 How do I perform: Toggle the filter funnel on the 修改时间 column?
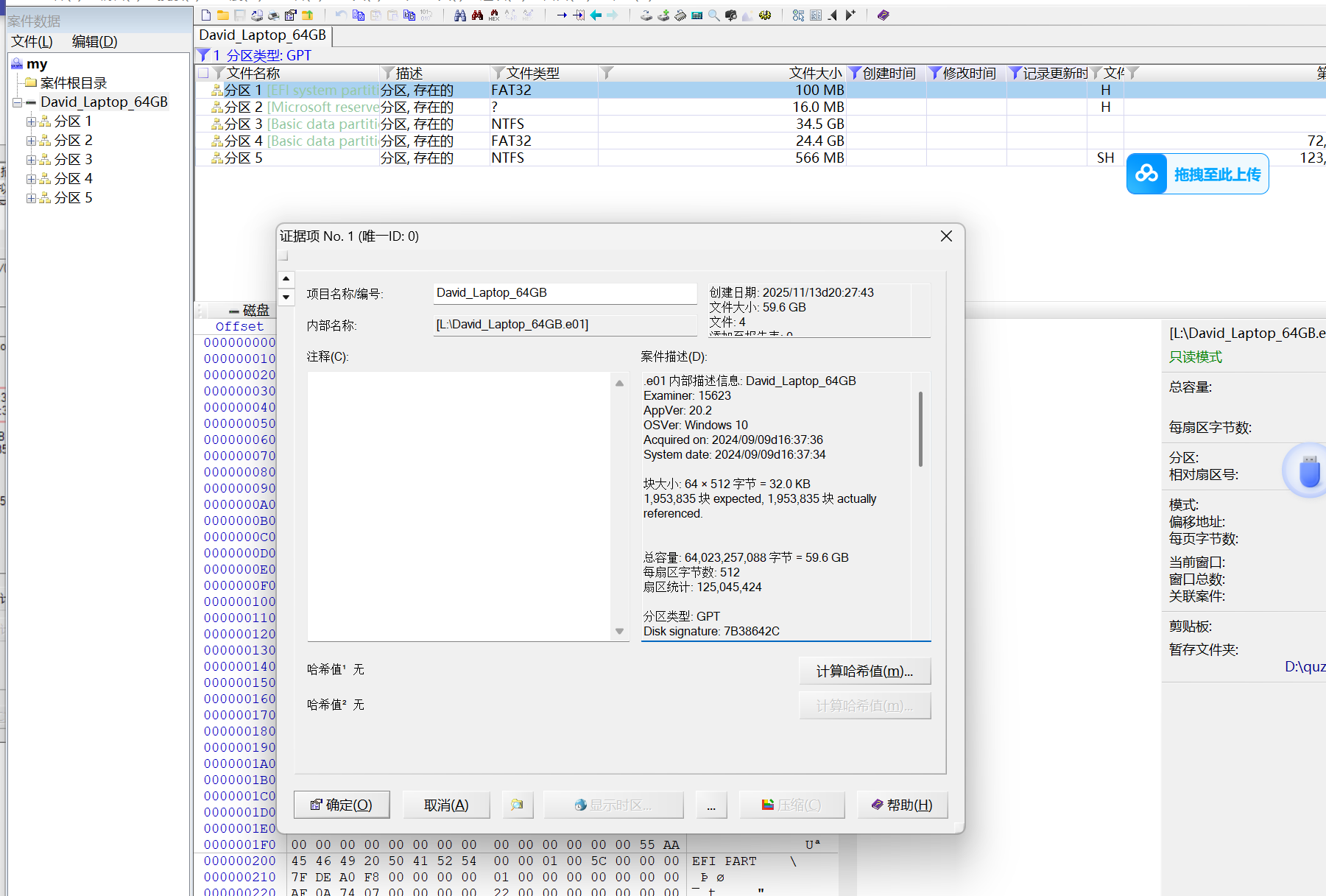(x=935, y=73)
